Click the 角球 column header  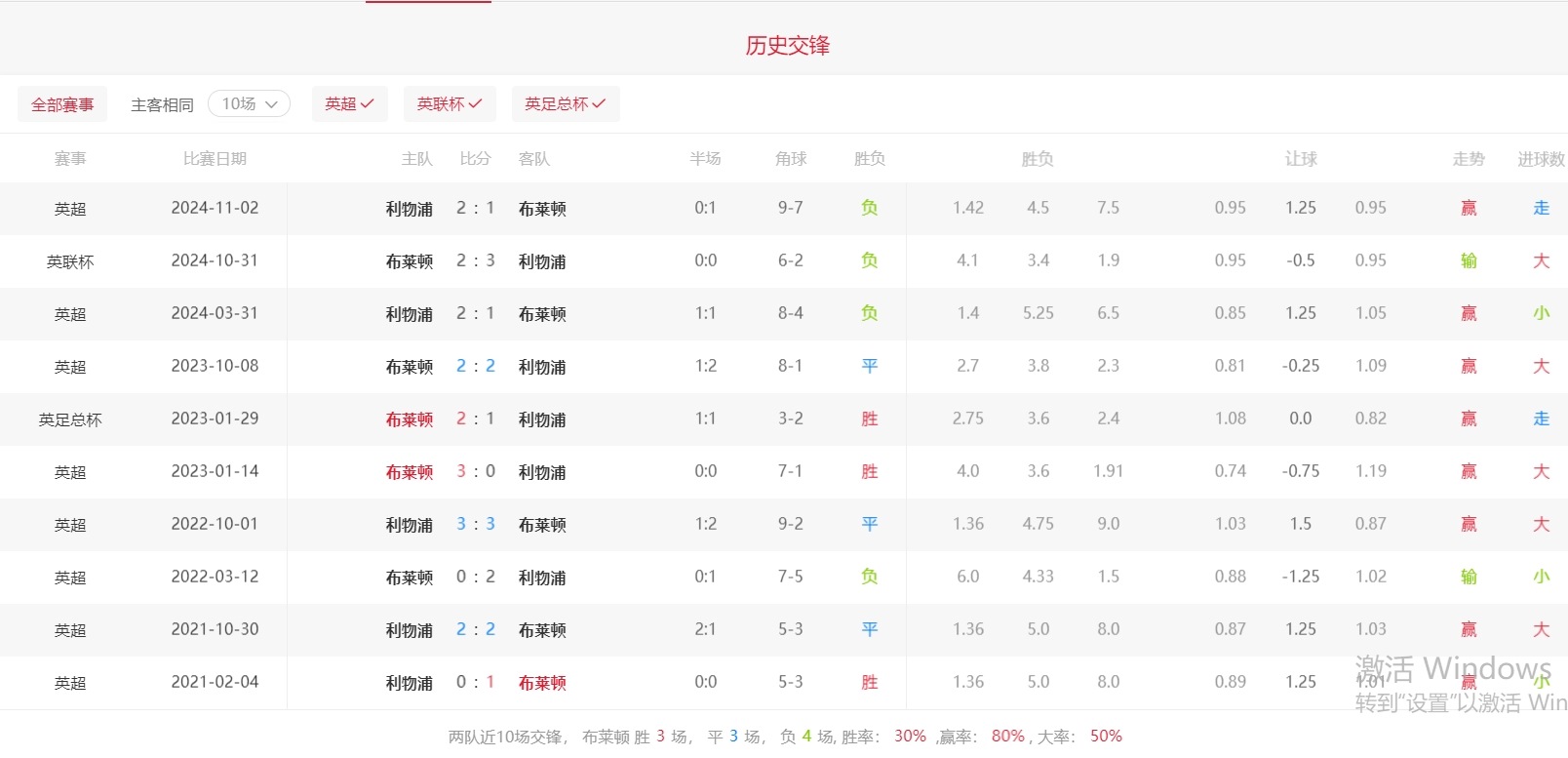click(x=791, y=159)
